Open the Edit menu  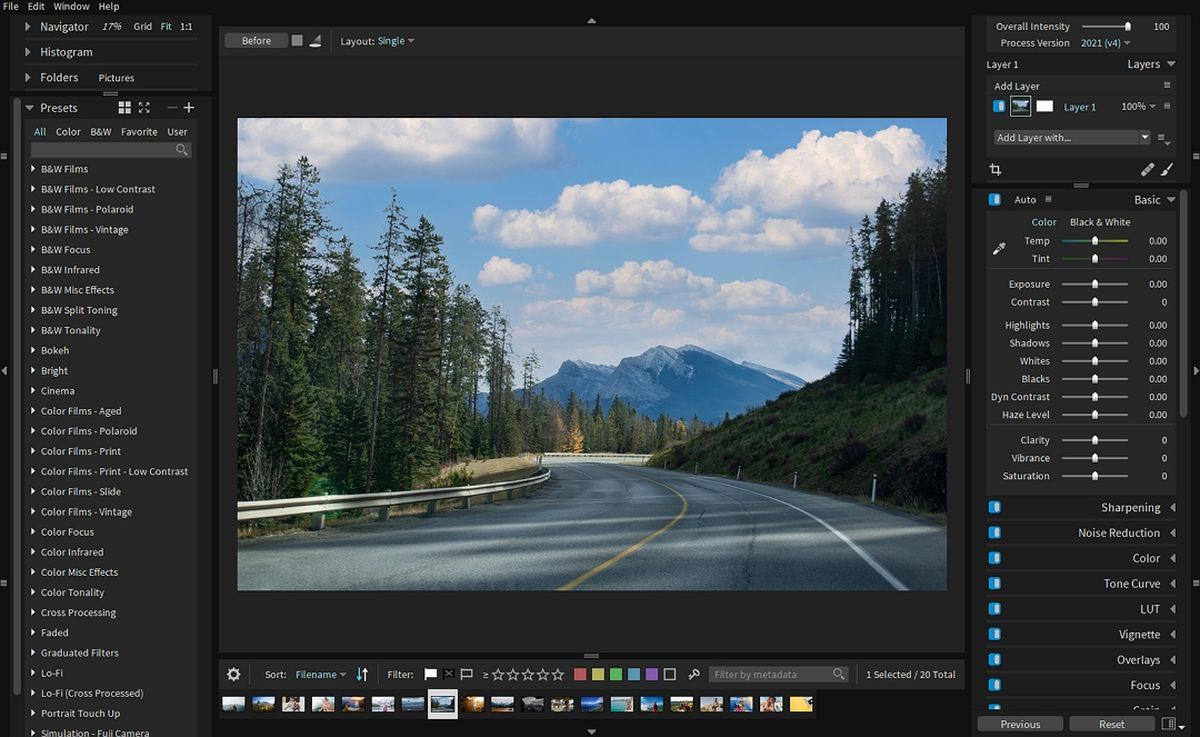point(36,6)
